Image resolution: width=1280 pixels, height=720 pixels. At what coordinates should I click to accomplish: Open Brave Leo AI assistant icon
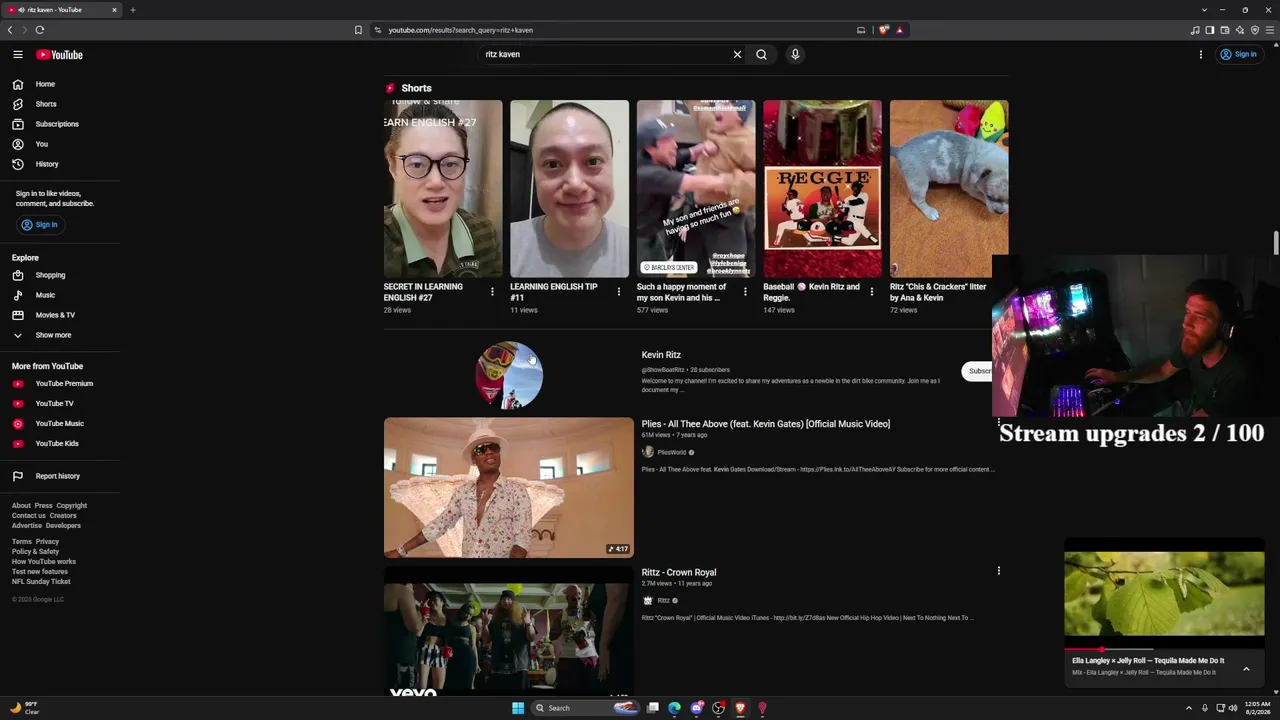1240,30
